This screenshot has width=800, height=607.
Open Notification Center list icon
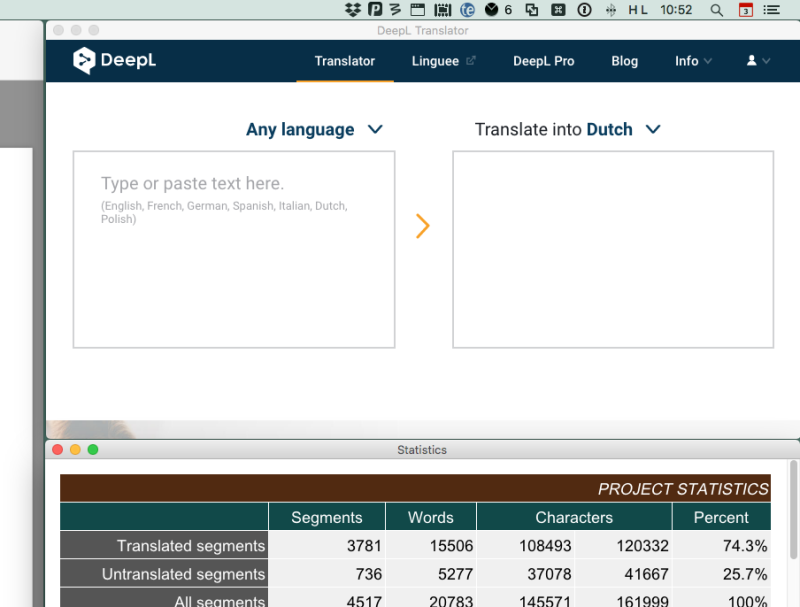point(771,10)
